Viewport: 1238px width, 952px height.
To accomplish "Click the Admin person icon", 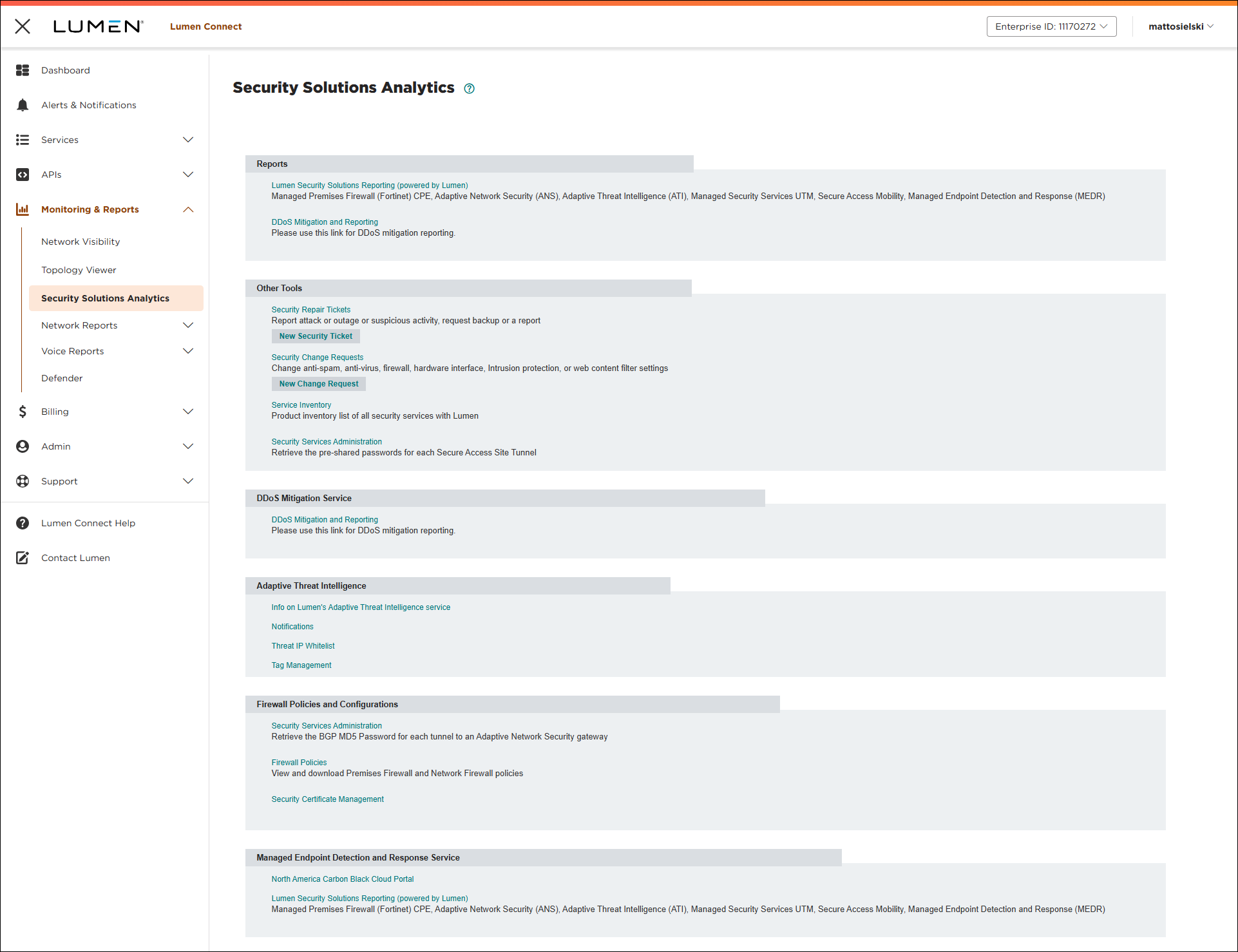I will click(23, 446).
